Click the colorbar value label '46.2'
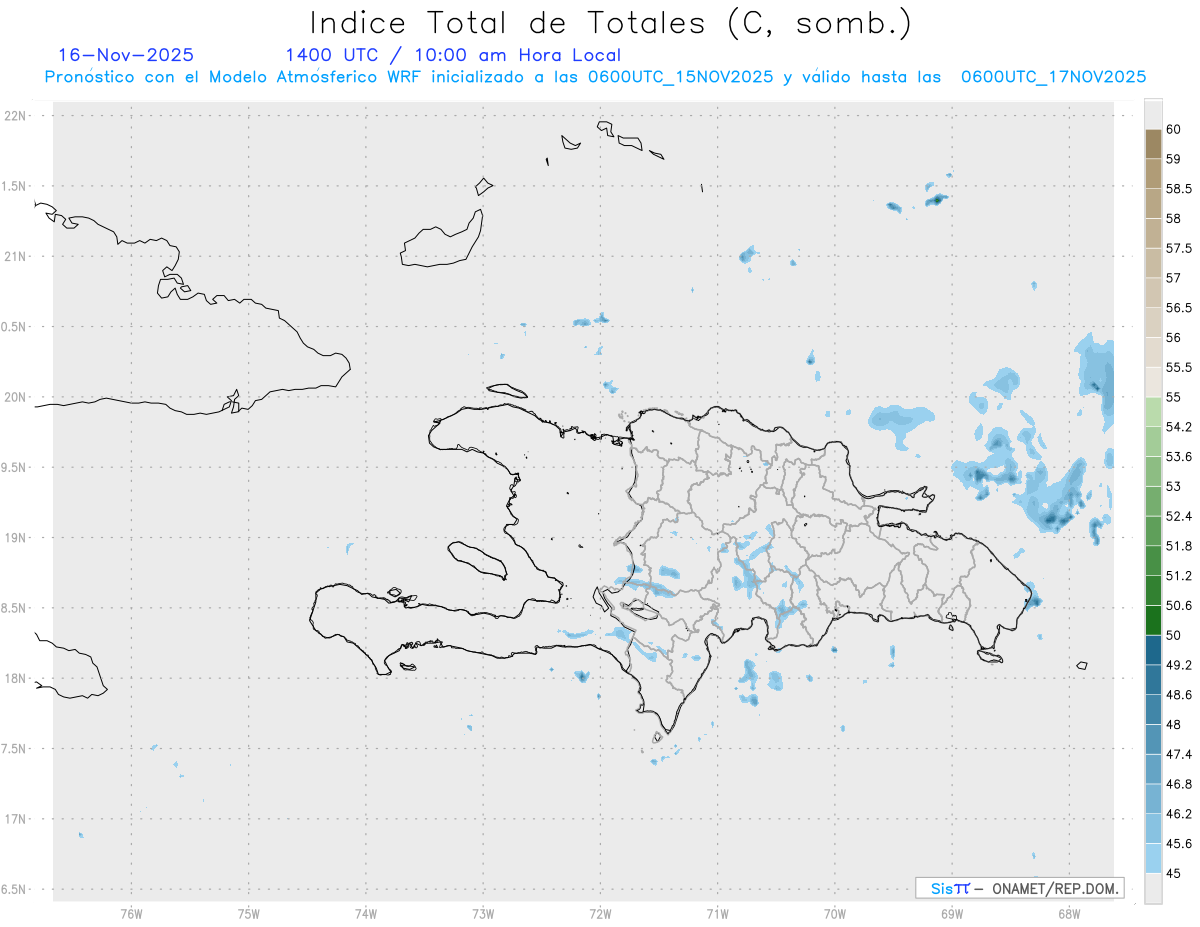 [x=1178, y=814]
